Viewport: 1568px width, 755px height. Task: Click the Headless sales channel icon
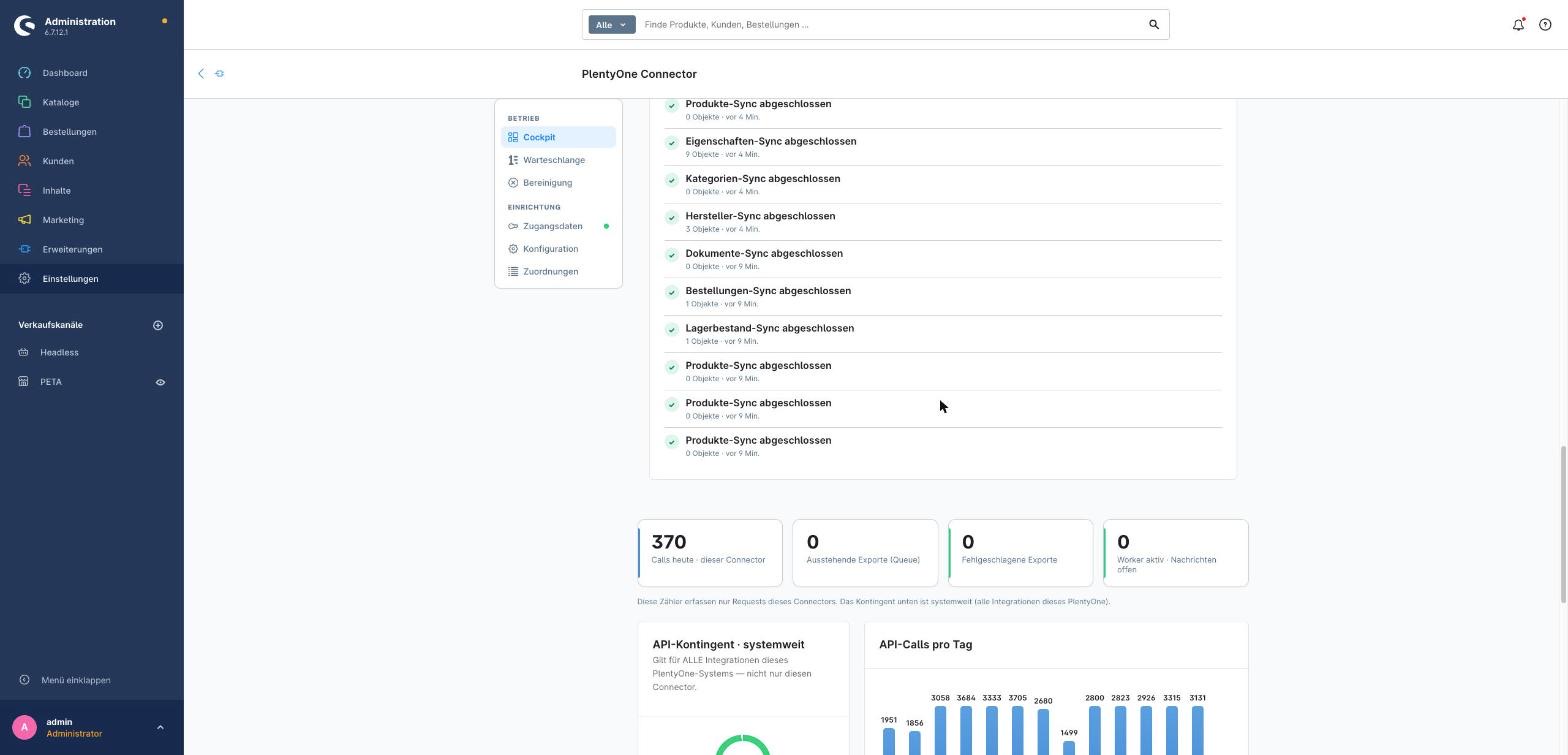coord(23,352)
